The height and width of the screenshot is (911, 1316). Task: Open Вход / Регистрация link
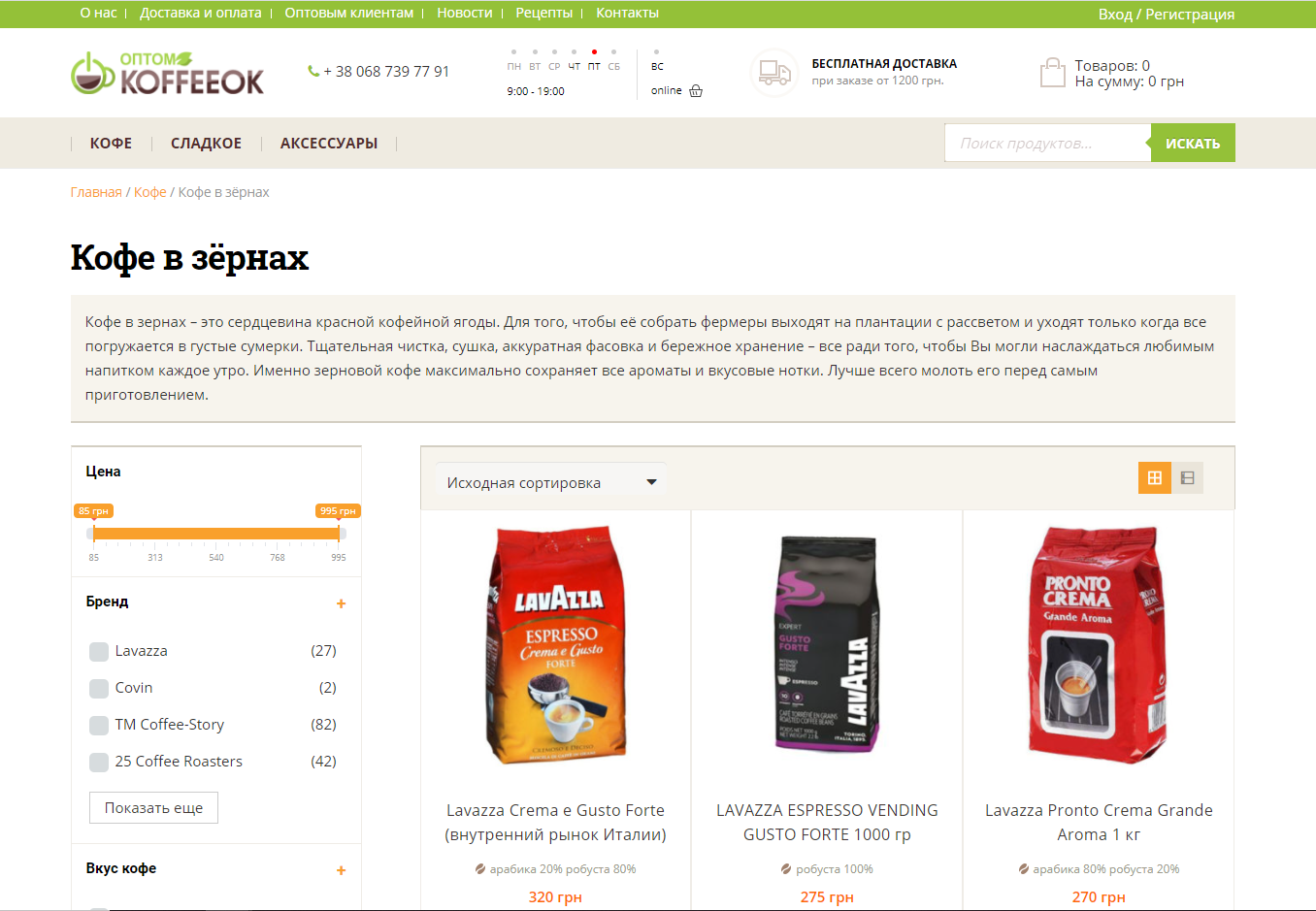tap(1167, 15)
